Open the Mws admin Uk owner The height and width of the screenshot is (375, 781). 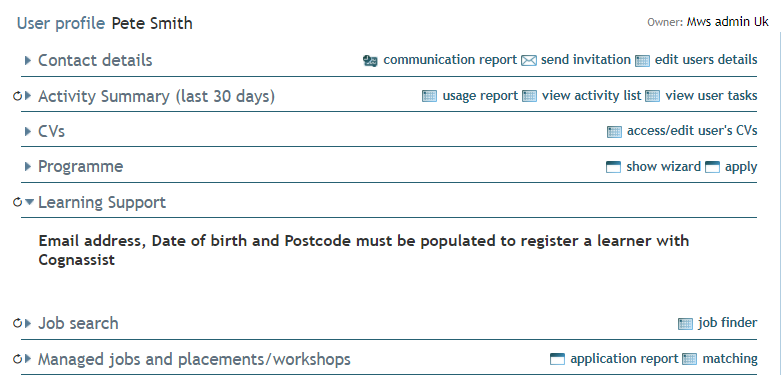pyautogui.click(x=728, y=22)
